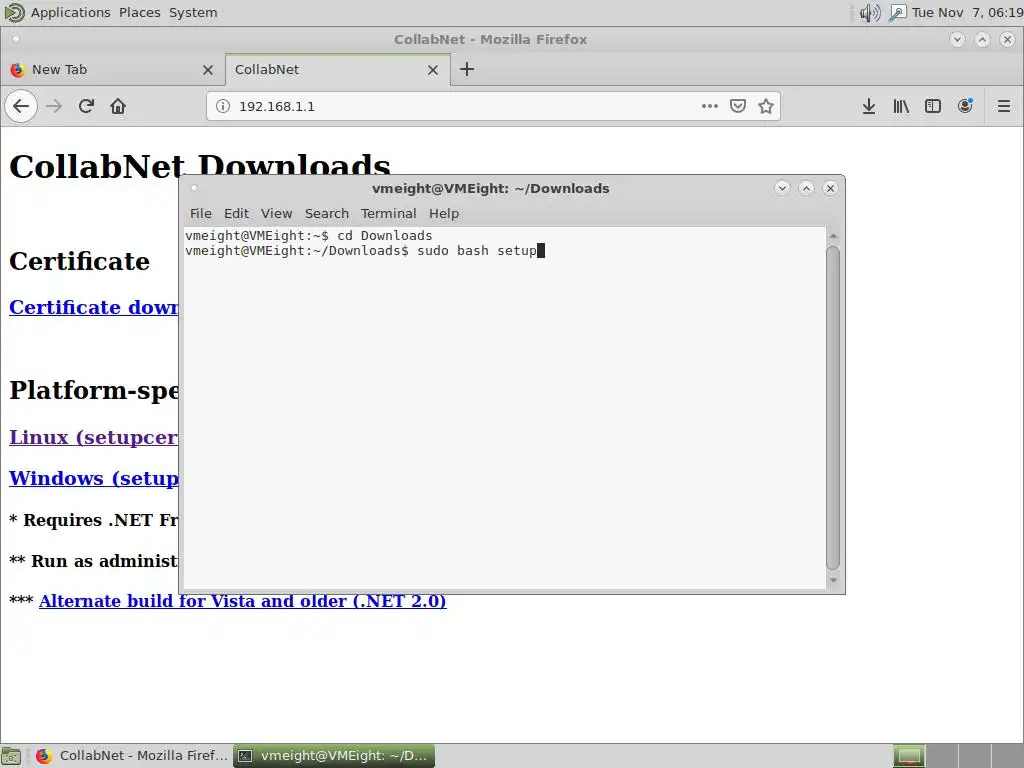Minimize the terminal window

pos(782,188)
